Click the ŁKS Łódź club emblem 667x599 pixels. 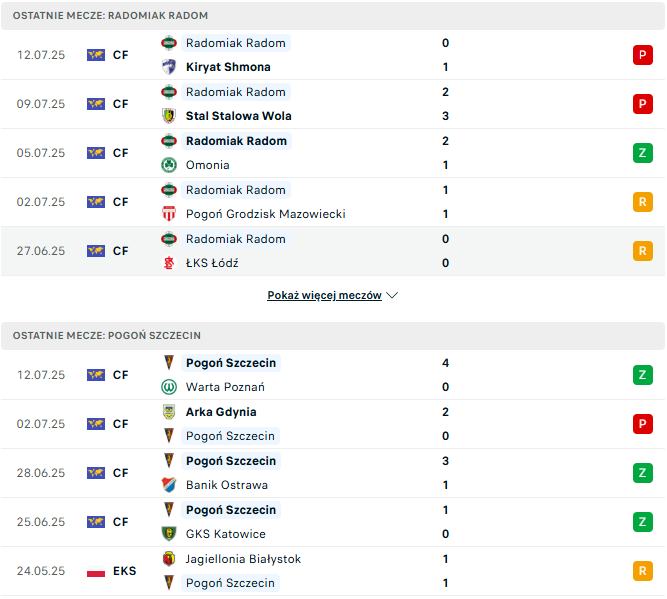pyautogui.click(x=169, y=263)
